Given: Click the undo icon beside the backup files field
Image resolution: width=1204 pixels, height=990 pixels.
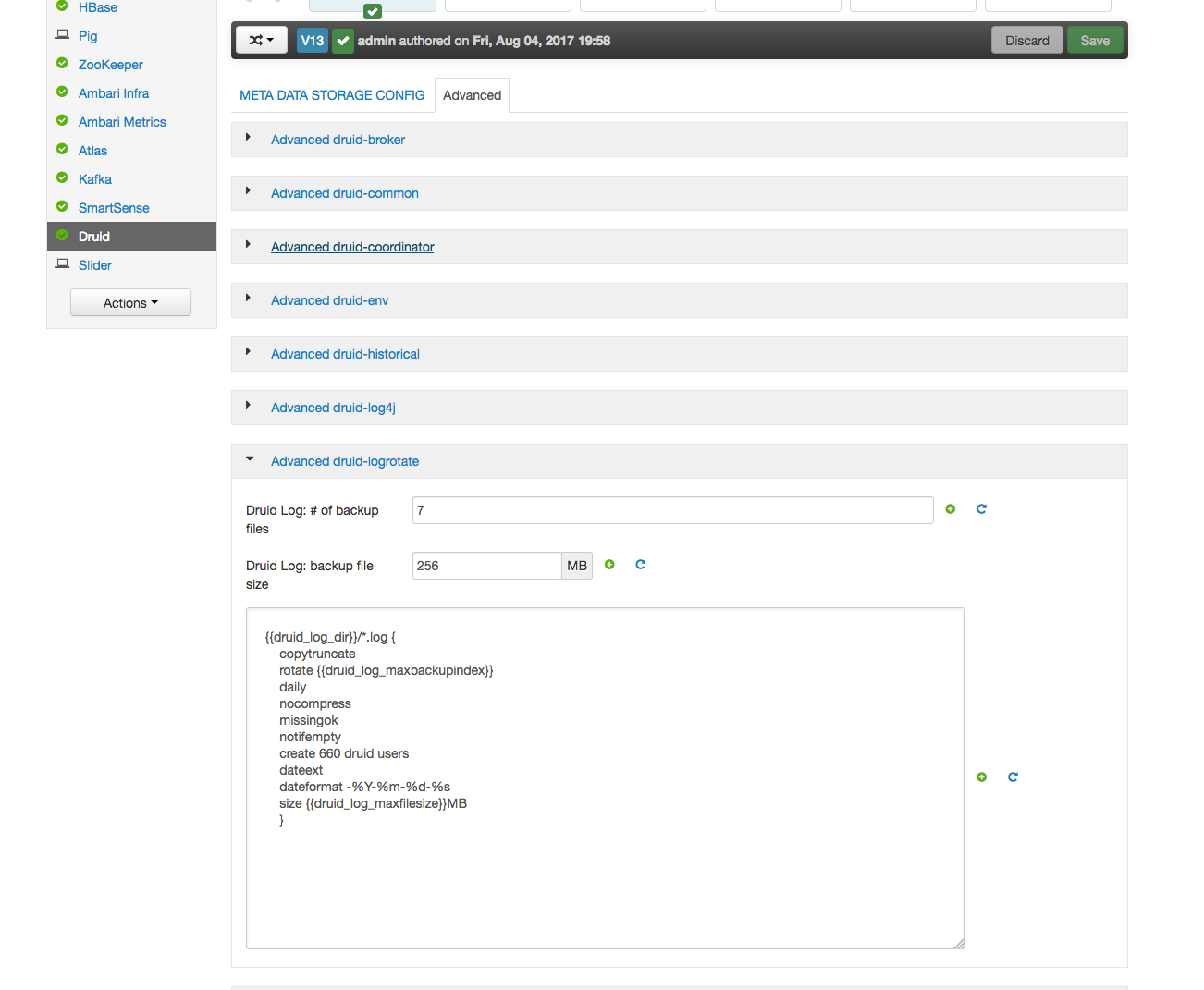Looking at the screenshot, I should [x=981, y=508].
